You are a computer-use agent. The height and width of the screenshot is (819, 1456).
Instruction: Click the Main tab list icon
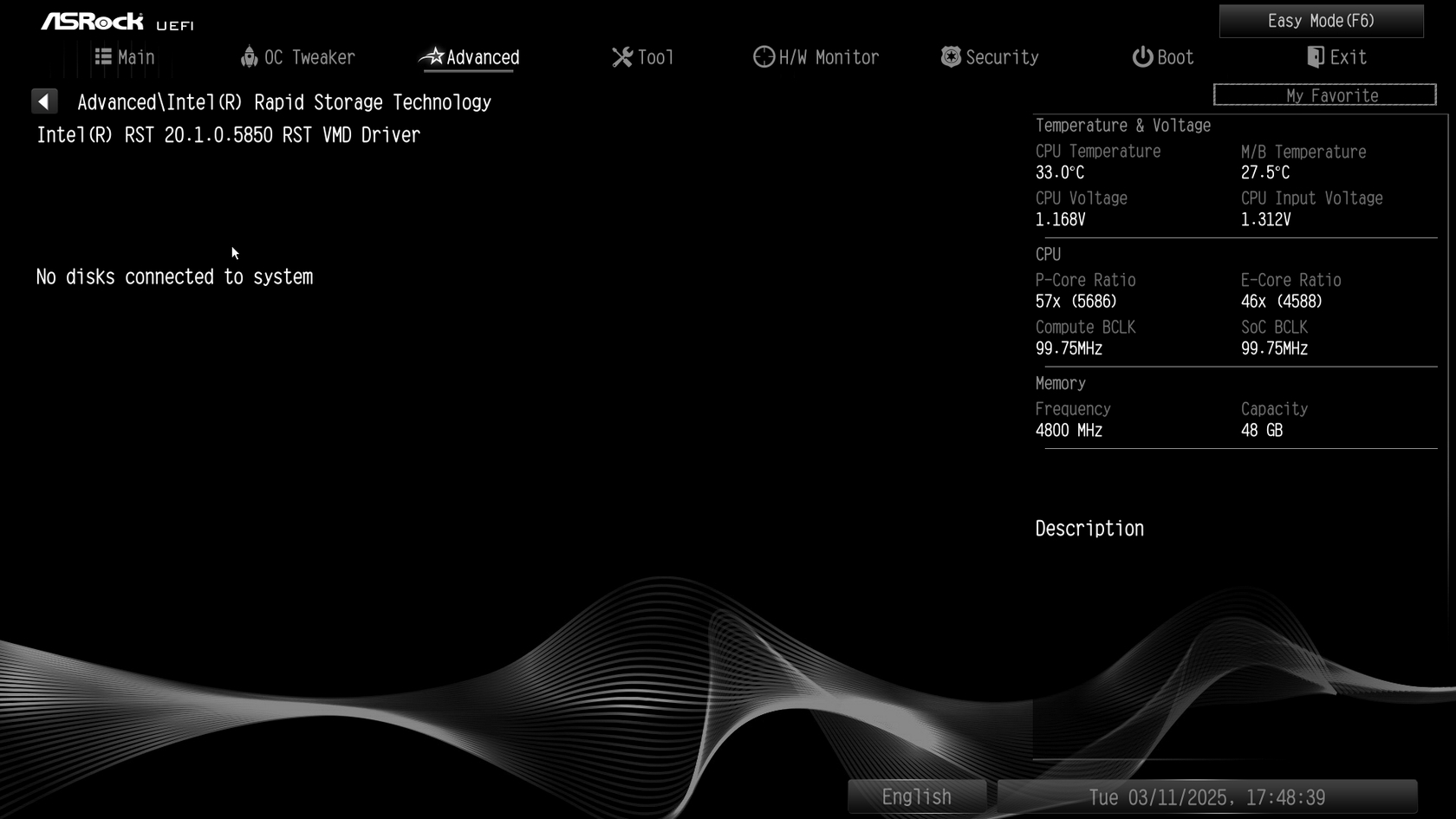103,56
